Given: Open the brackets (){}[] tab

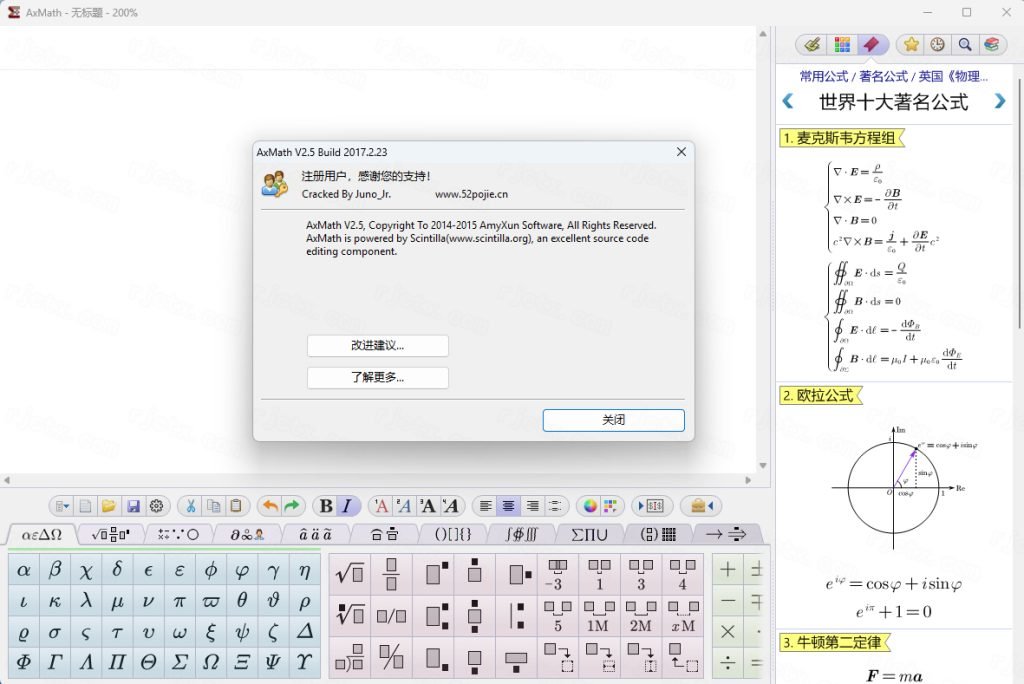Looking at the screenshot, I should pyautogui.click(x=453, y=534).
